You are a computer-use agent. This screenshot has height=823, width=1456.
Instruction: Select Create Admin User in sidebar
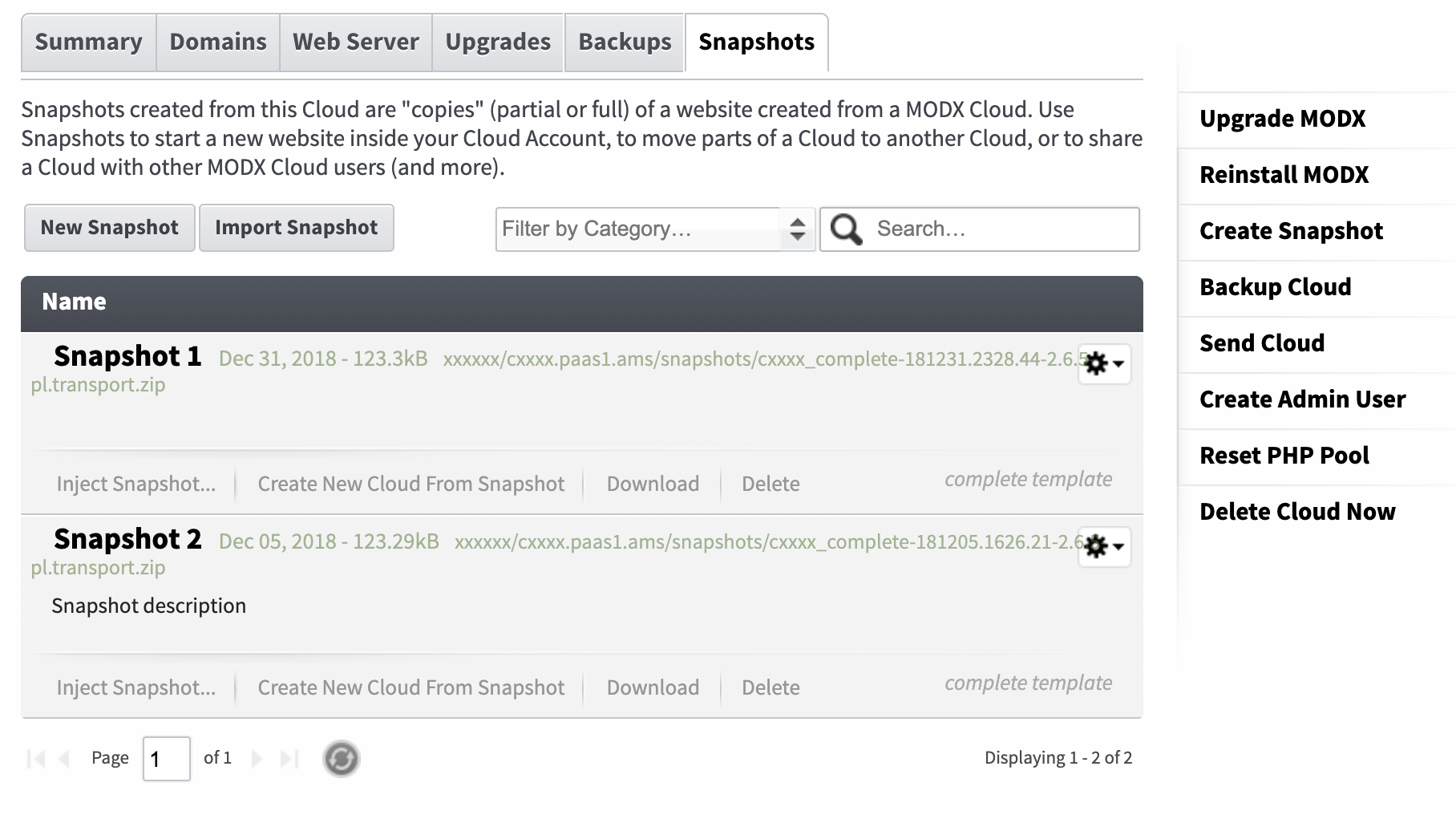[x=1303, y=399]
